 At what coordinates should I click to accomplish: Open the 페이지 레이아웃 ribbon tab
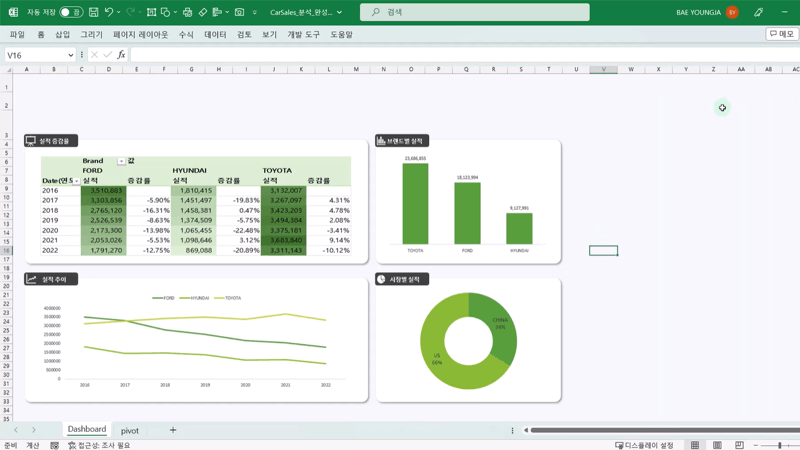click(140, 34)
